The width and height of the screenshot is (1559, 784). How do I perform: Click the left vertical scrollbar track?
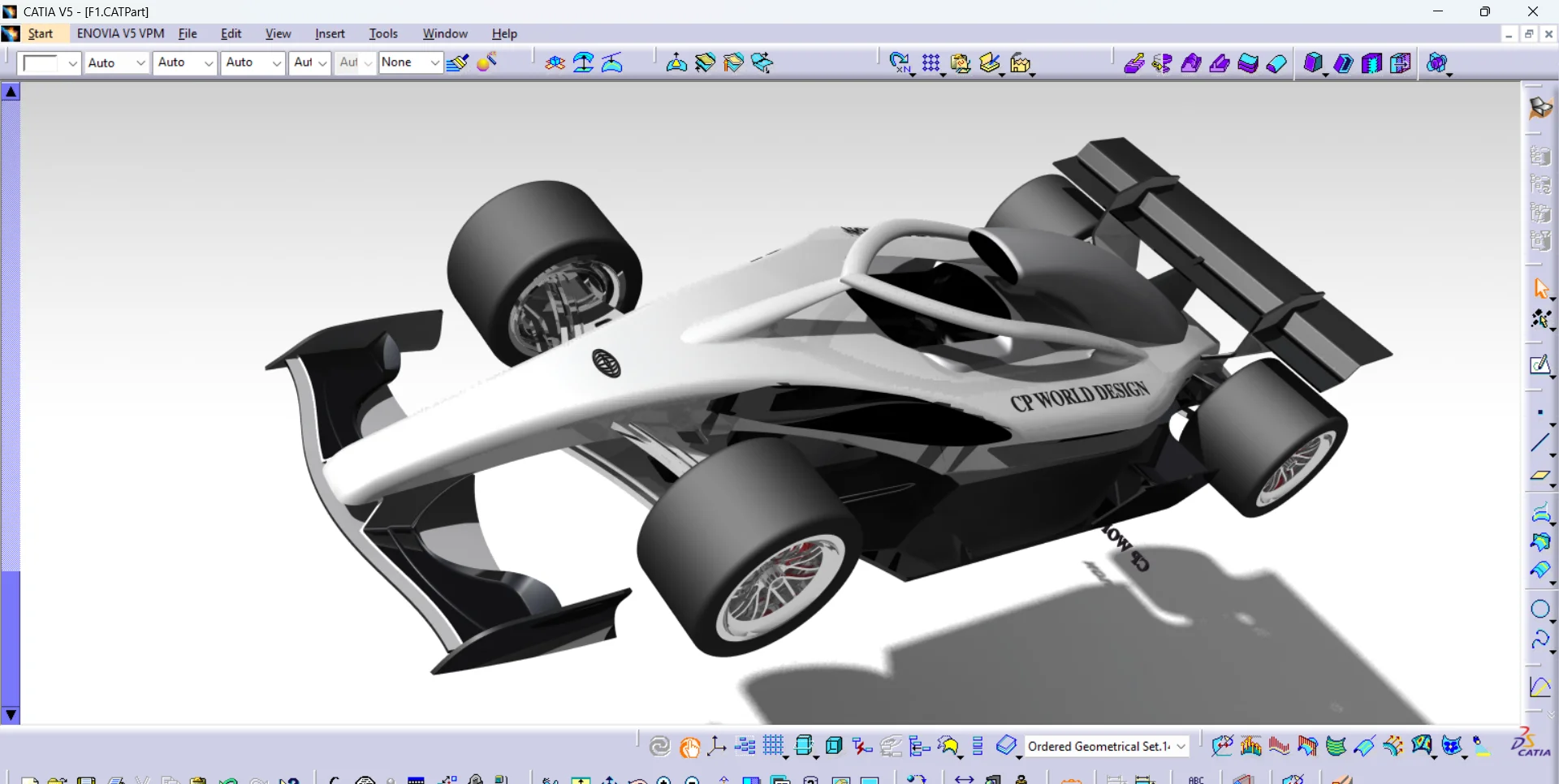(11, 325)
